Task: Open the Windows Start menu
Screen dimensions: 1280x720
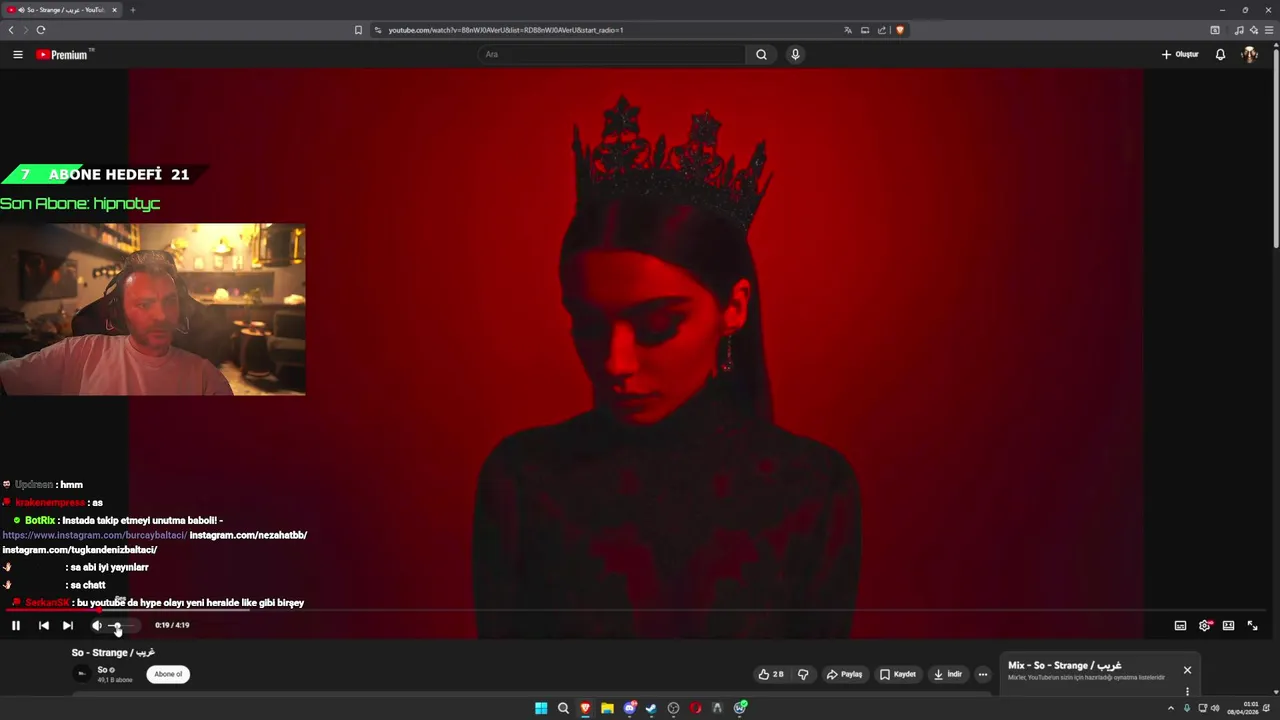Action: coord(541,708)
